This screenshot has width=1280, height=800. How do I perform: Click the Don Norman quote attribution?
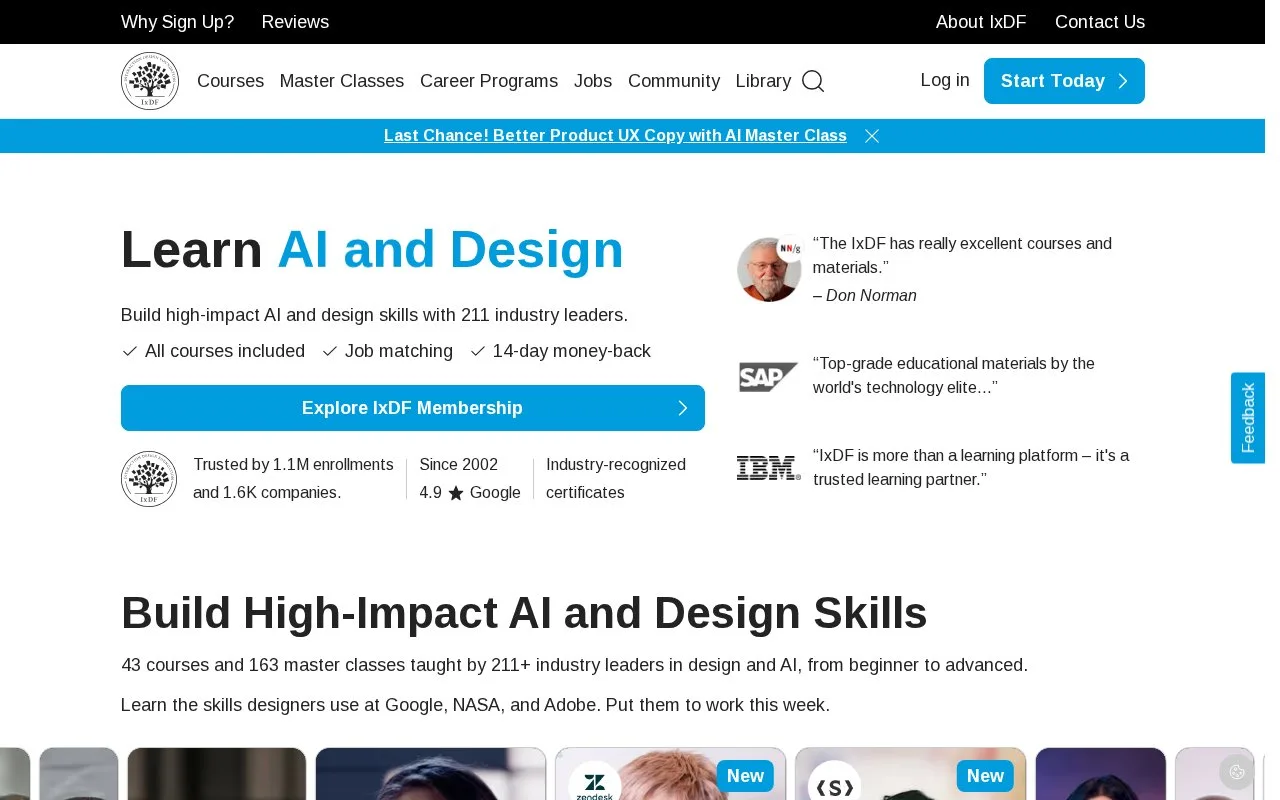[x=865, y=296]
